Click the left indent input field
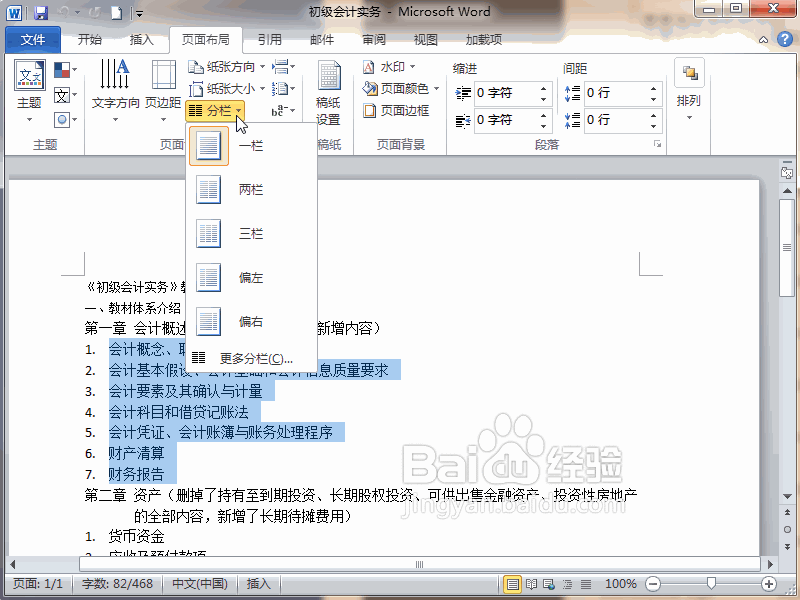The width and height of the screenshot is (800, 600). coord(505,93)
